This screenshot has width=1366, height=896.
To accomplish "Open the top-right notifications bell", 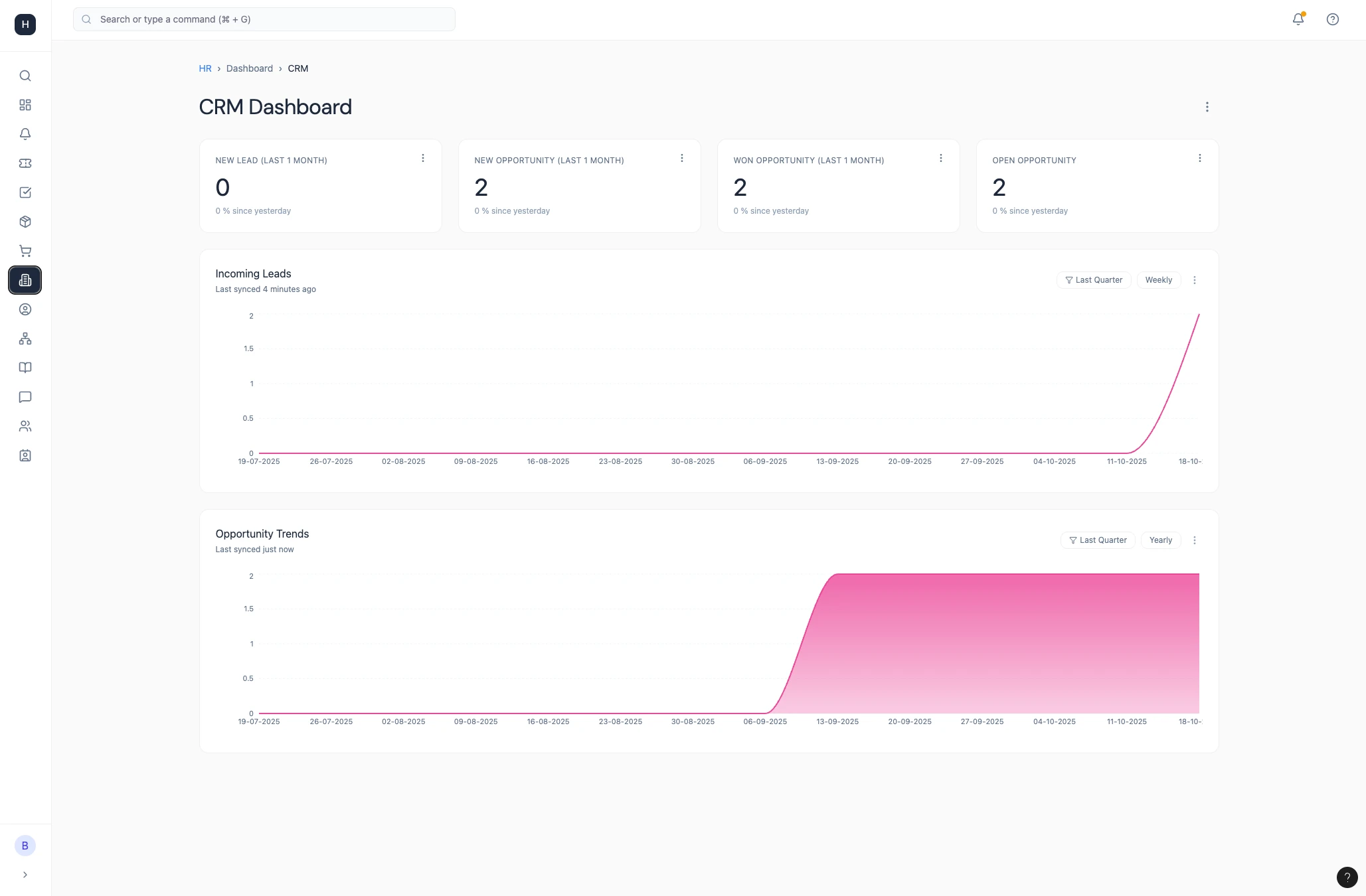I will 1298,19.
